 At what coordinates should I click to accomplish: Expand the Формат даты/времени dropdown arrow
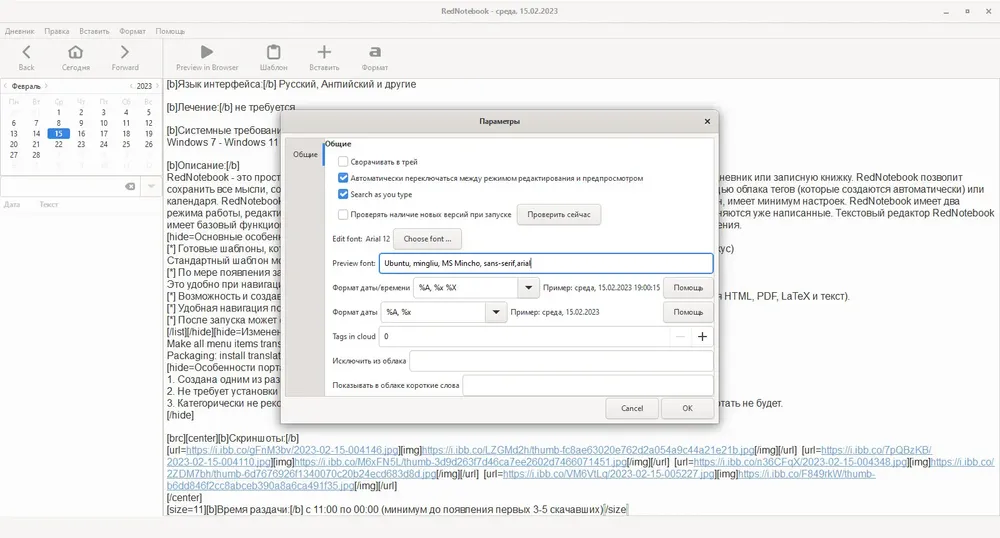pyautogui.click(x=528, y=287)
